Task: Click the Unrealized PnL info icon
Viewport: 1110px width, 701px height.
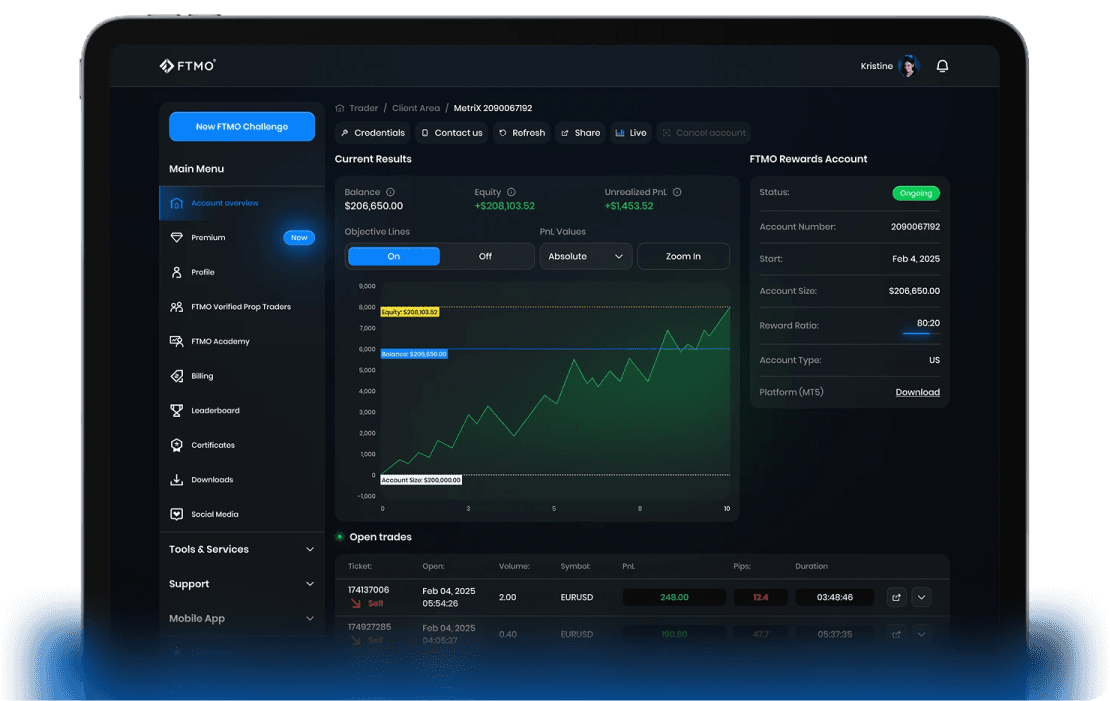Action: coord(677,192)
